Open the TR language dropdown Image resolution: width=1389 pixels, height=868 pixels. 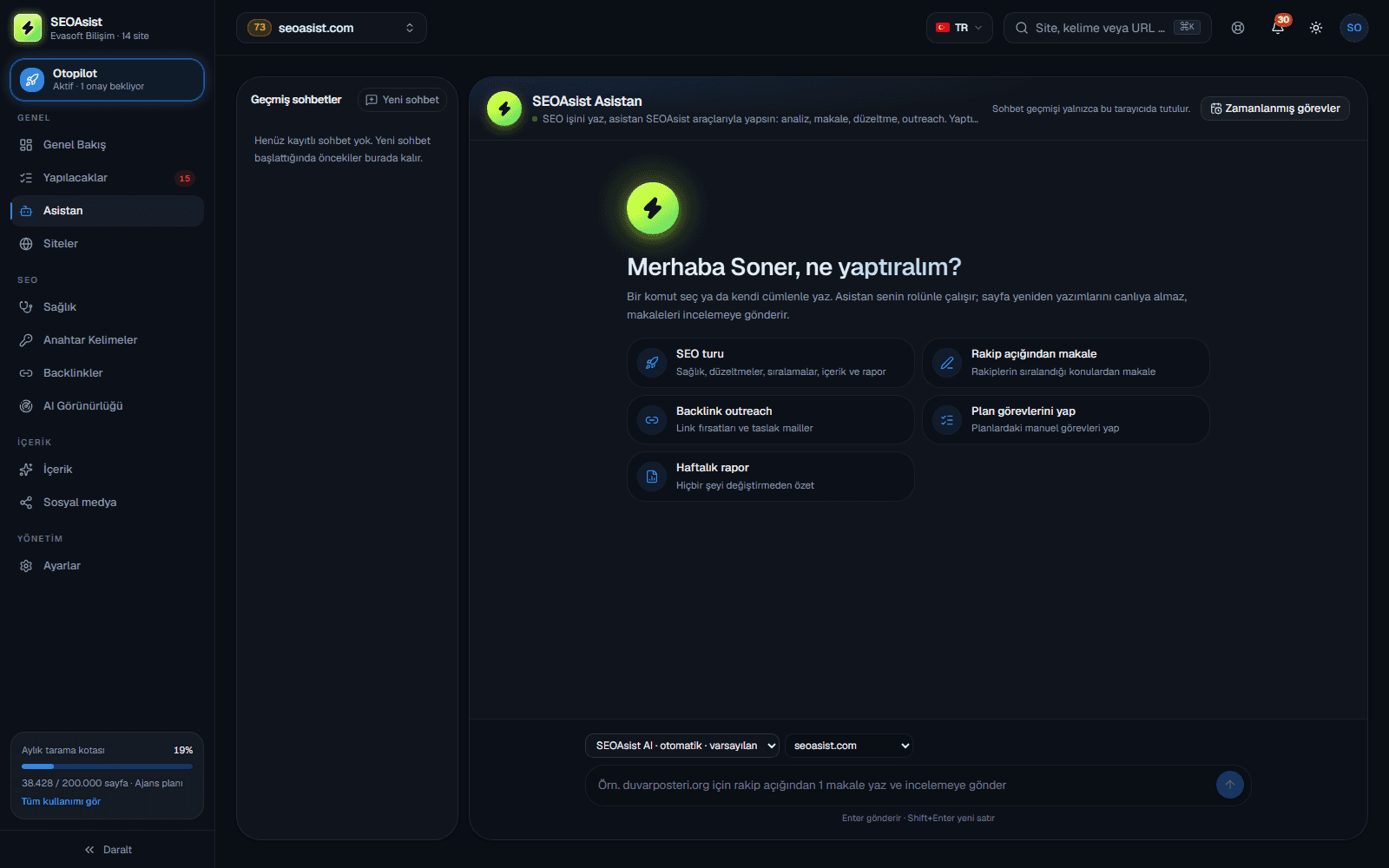point(959,28)
